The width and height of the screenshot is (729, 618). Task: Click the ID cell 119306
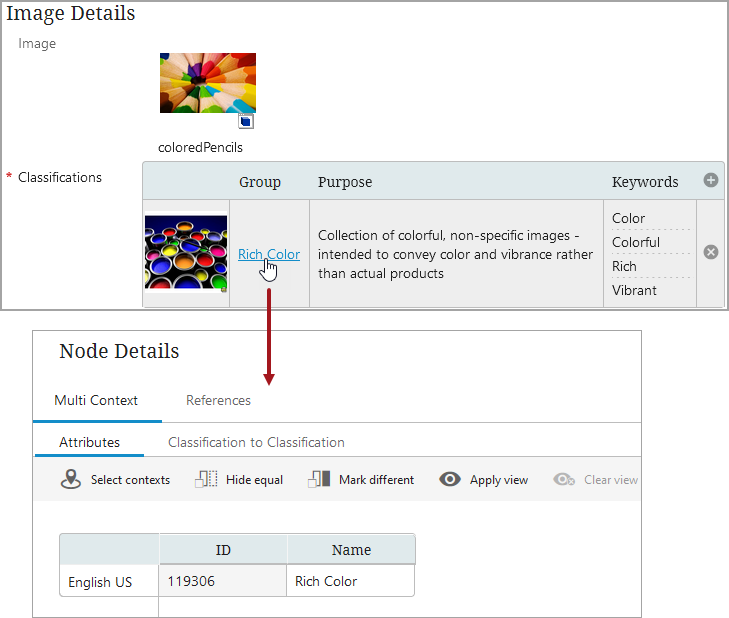pos(222,581)
